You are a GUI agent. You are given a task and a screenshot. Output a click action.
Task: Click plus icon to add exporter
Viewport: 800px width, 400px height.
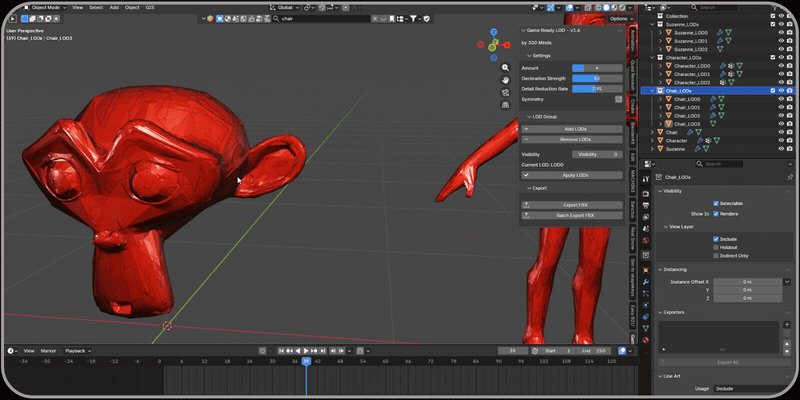787,325
